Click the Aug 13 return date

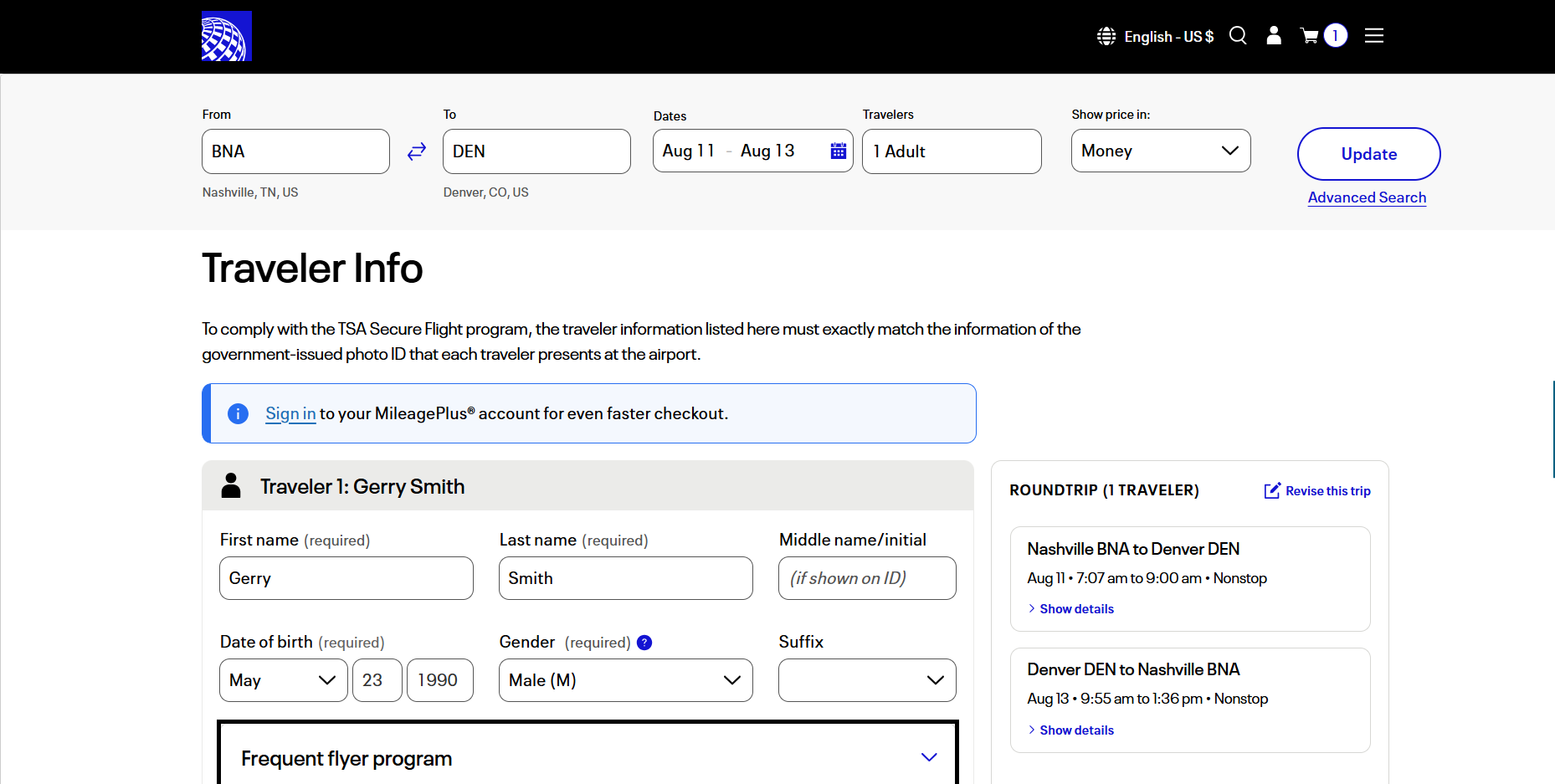tap(767, 151)
